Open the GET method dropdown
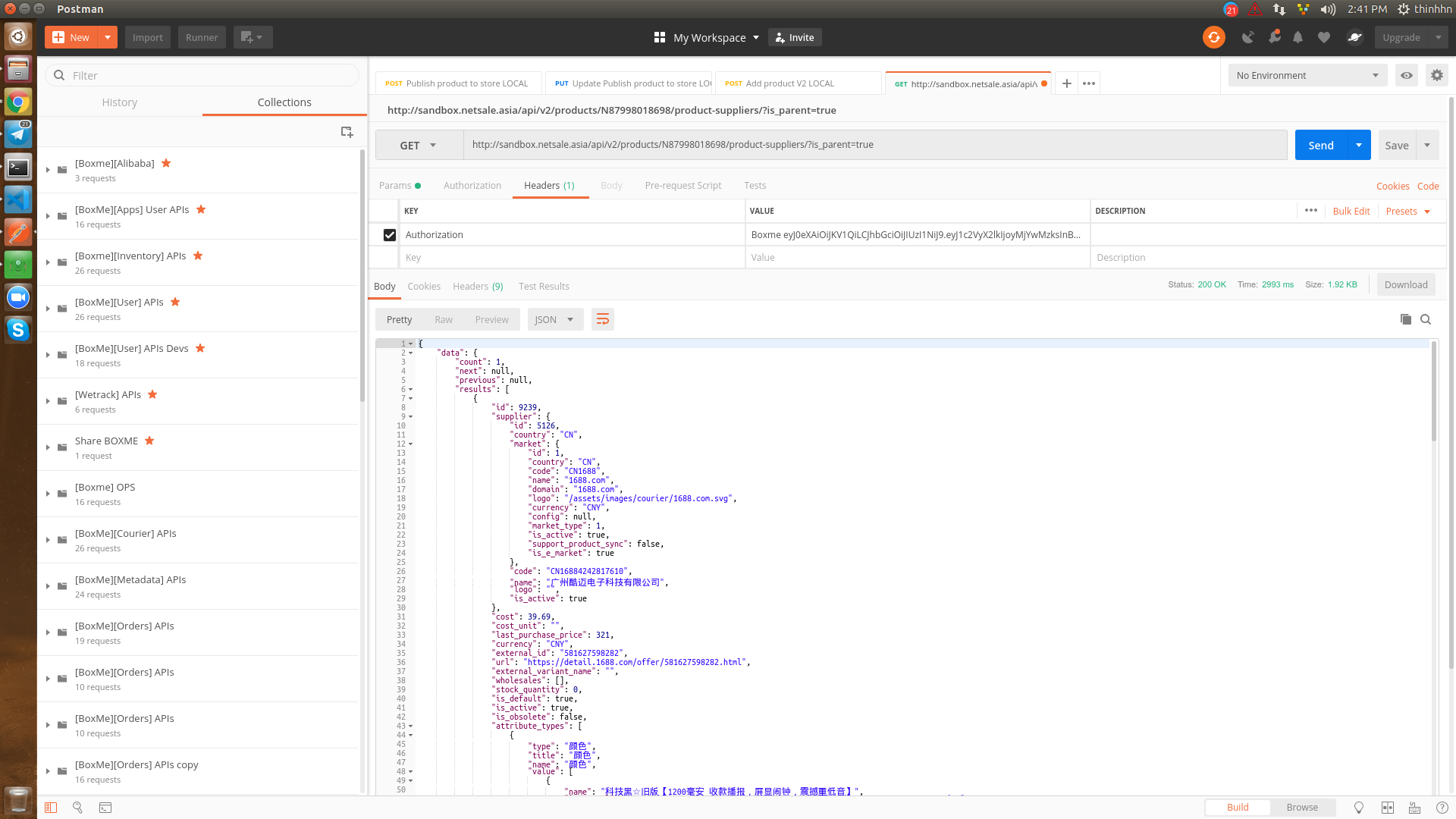Screen dimensions: 1456x819 pos(419,145)
